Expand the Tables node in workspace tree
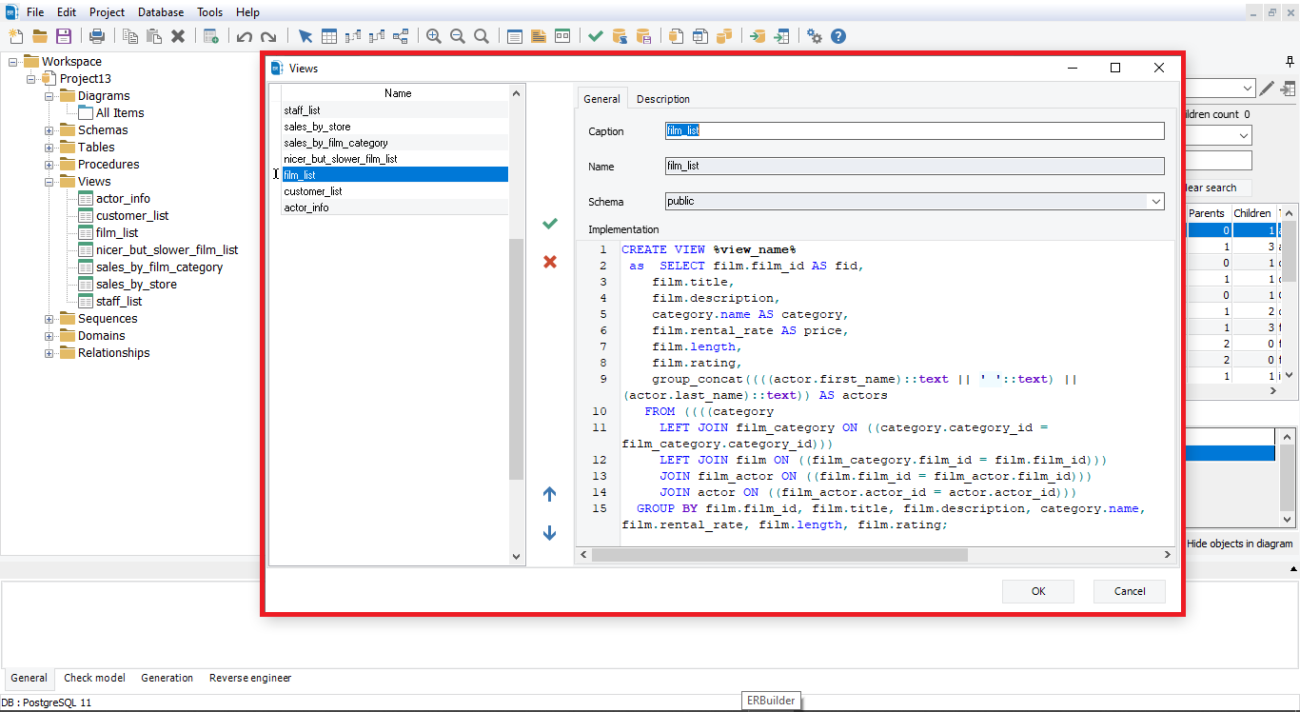The image size is (1300, 712). pos(50,148)
